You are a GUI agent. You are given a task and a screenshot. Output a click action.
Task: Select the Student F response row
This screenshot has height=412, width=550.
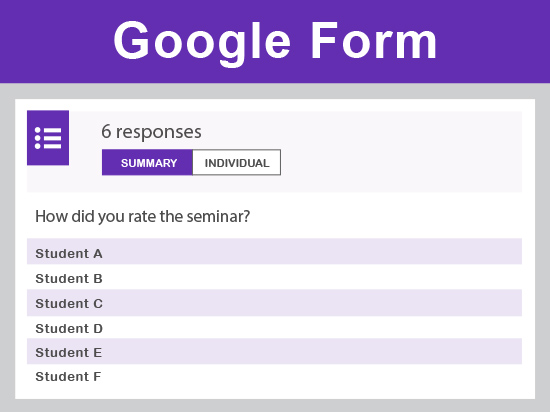[274, 376]
